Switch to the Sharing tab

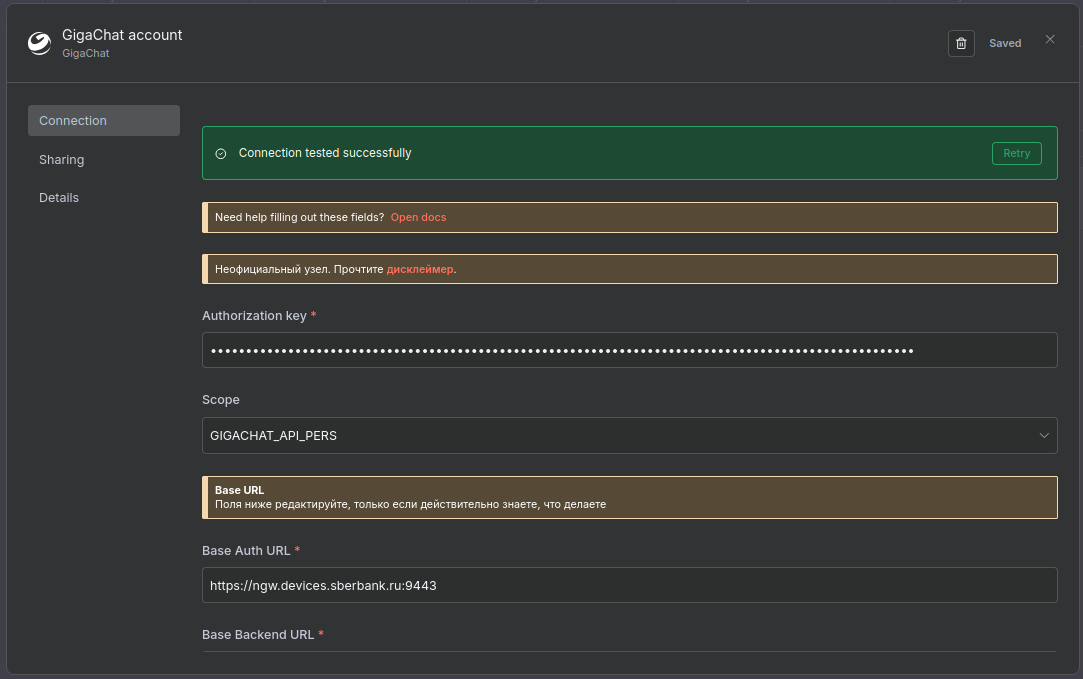pos(61,160)
